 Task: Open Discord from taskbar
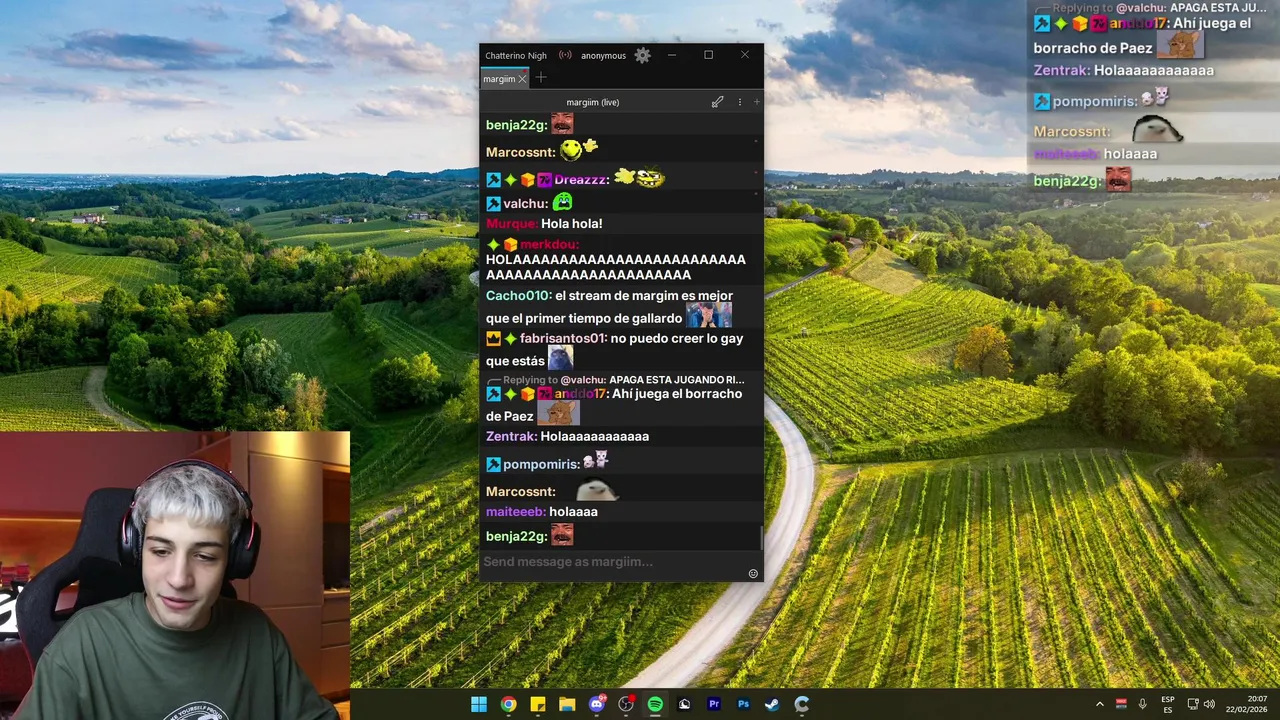tap(597, 704)
